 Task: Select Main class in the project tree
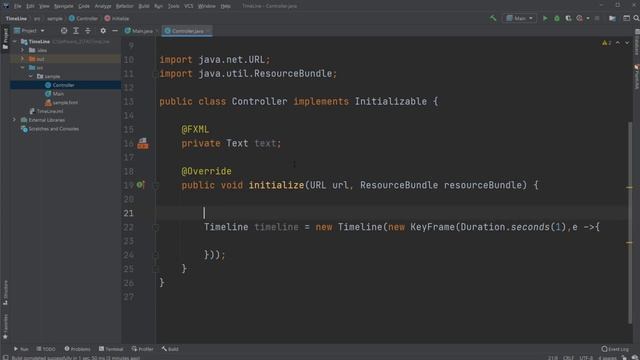click(x=58, y=94)
